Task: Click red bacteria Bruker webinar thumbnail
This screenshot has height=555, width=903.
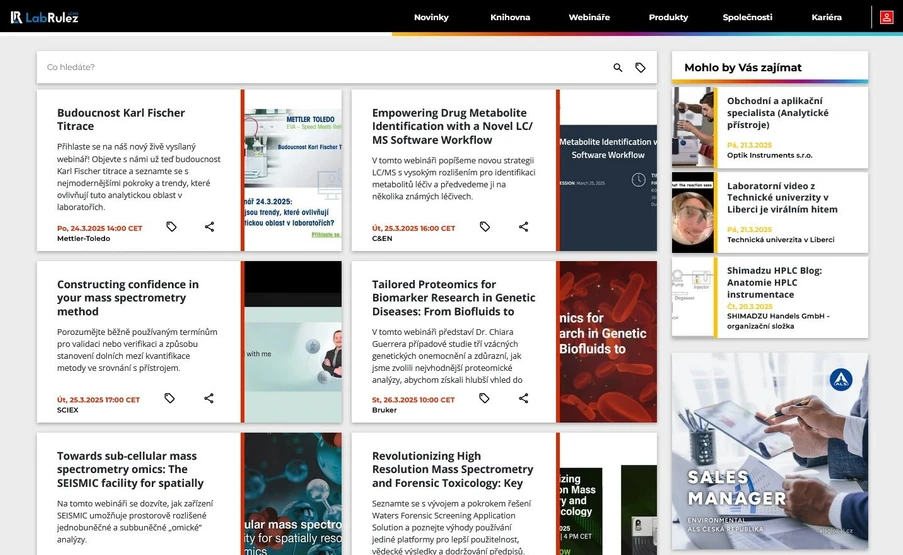Action: (608, 341)
